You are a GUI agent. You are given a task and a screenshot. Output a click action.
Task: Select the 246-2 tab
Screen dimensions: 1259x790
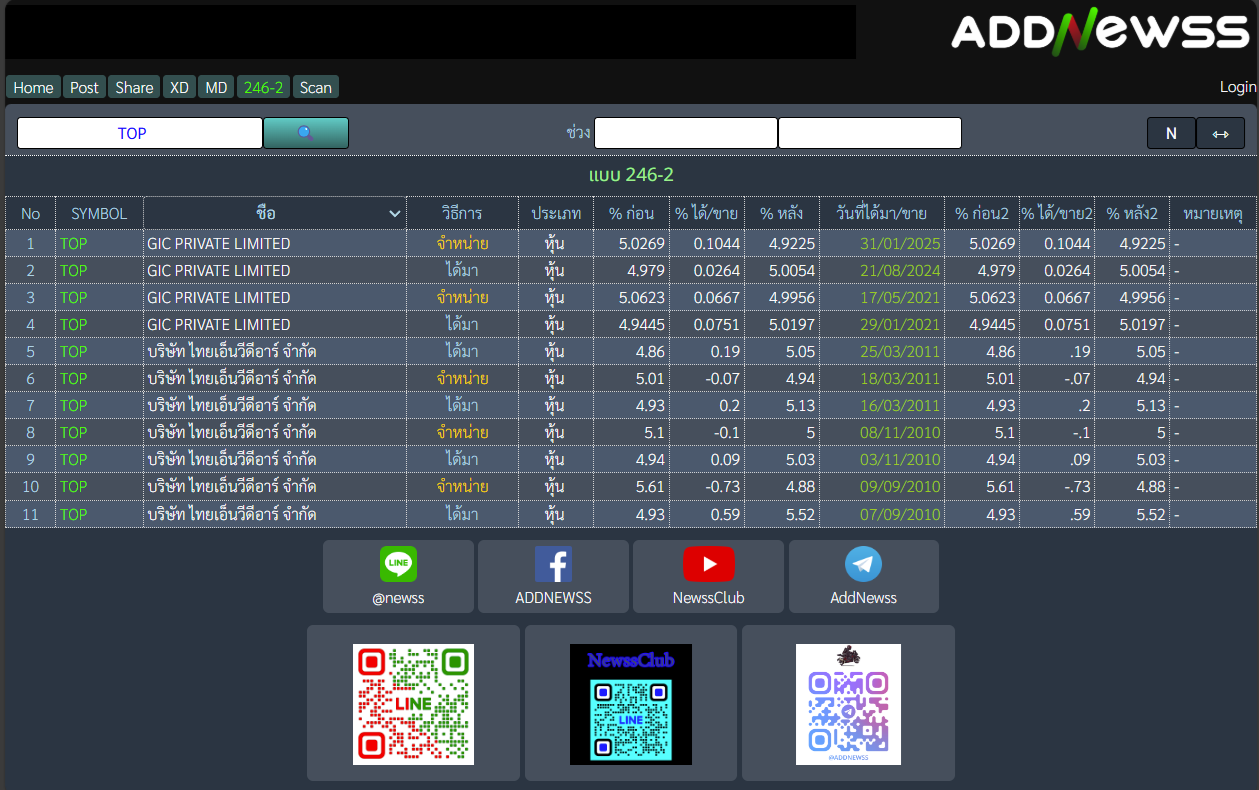tap(264, 87)
